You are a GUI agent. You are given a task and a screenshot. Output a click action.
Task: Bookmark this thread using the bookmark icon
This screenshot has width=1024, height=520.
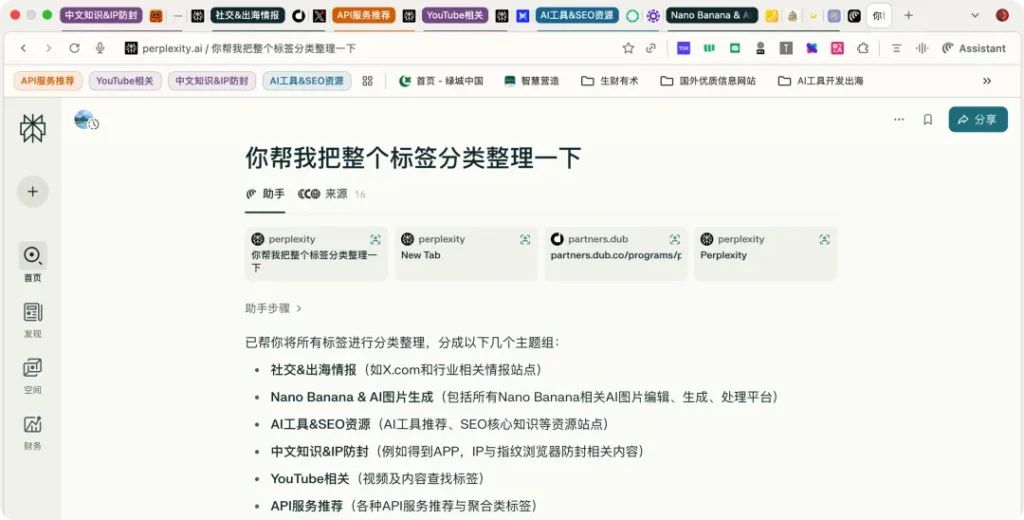(927, 120)
